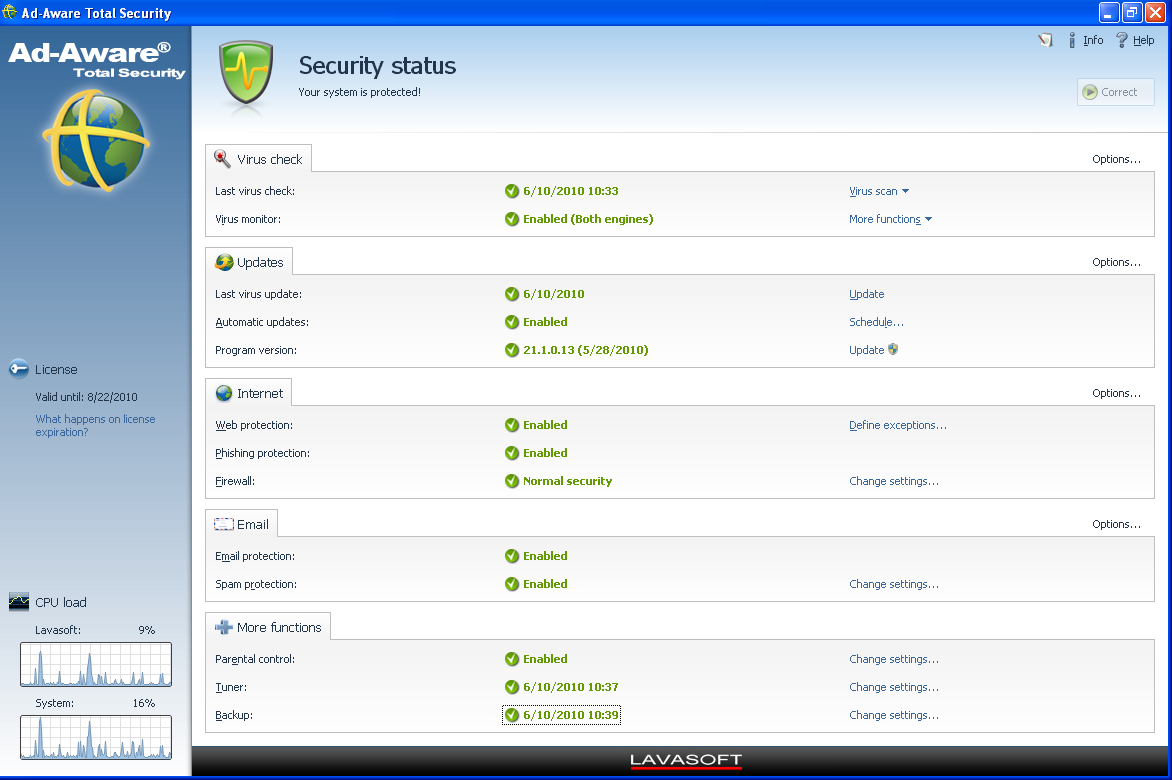The image size is (1172, 780).
Task: Open Define exceptions for web protection
Action: (898, 425)
